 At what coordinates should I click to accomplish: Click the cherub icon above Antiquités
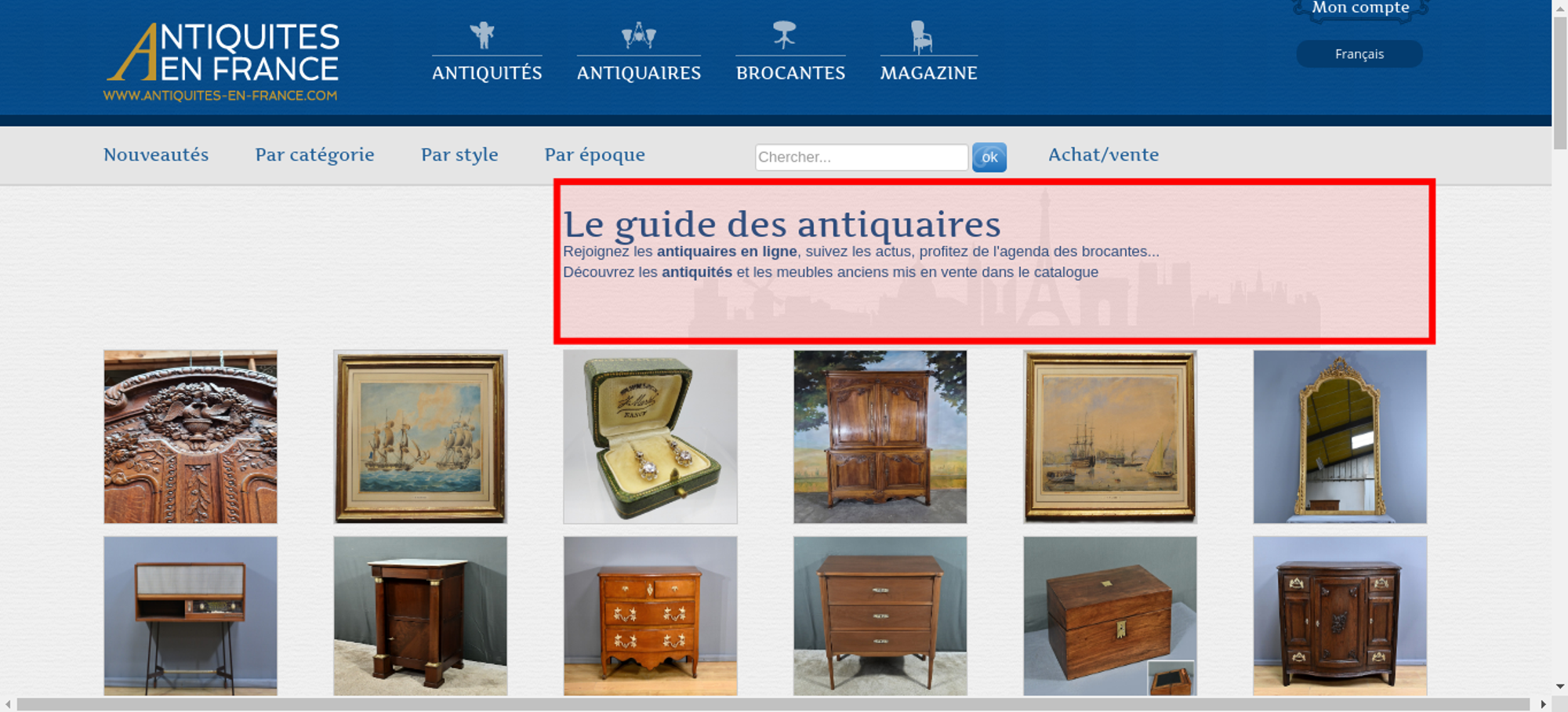click(x=482, y=35)
